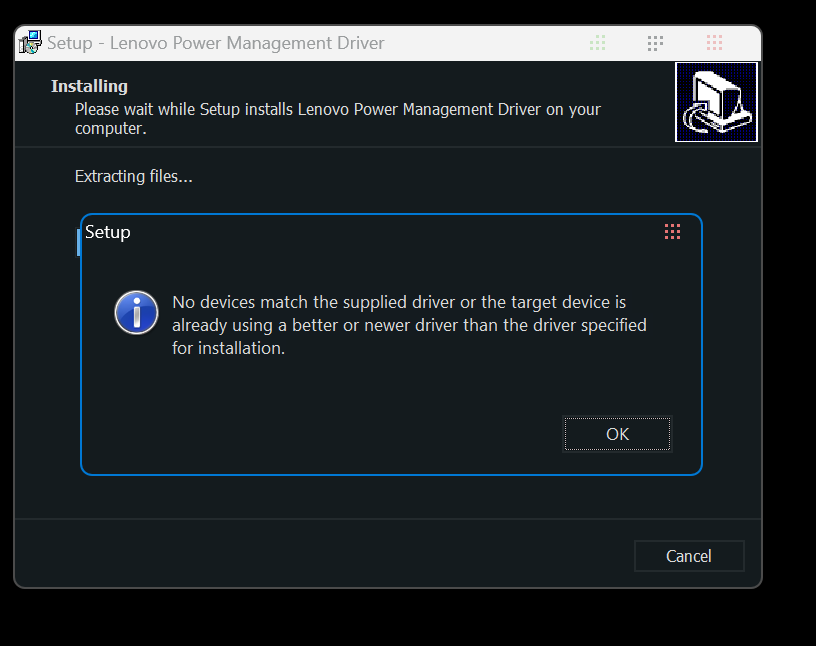
Task: Click the 'Extracting files...' status text
Action: point(134,176)
